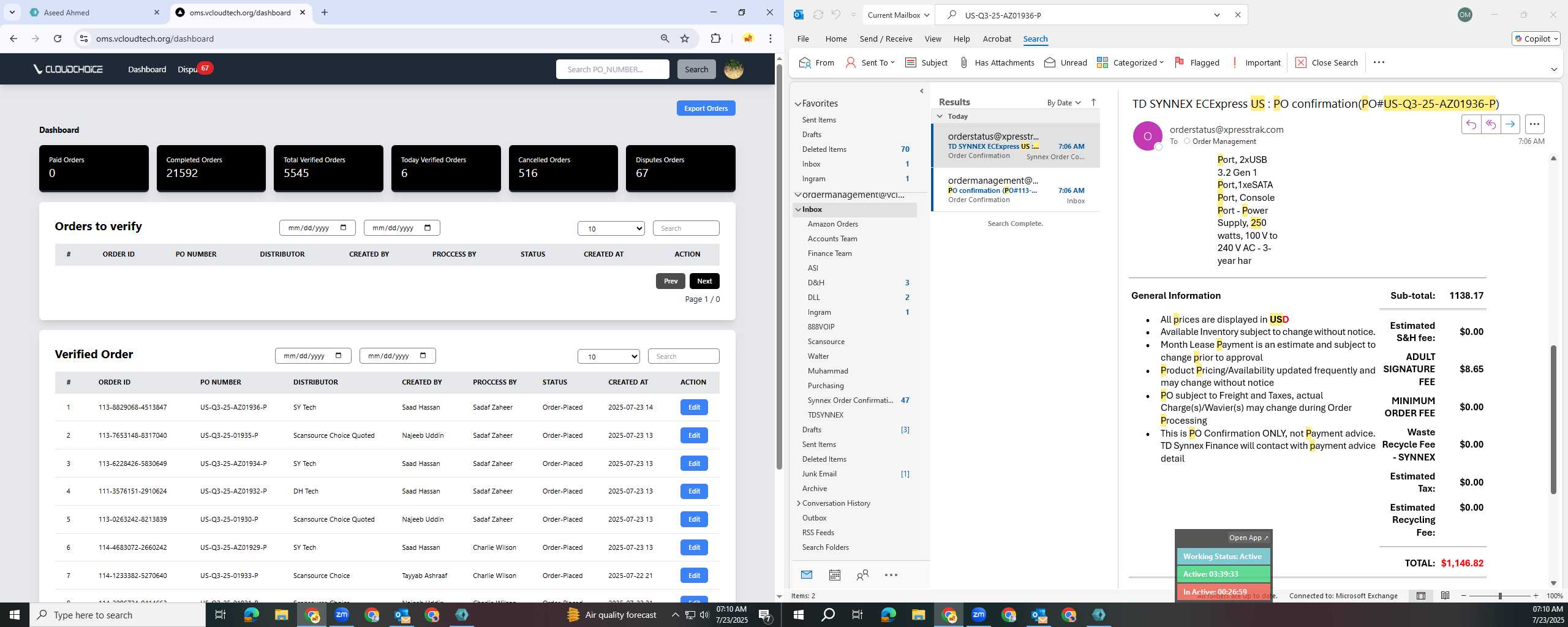Click Outlook Send/Receive sync icon in title bar

(818, 15)
